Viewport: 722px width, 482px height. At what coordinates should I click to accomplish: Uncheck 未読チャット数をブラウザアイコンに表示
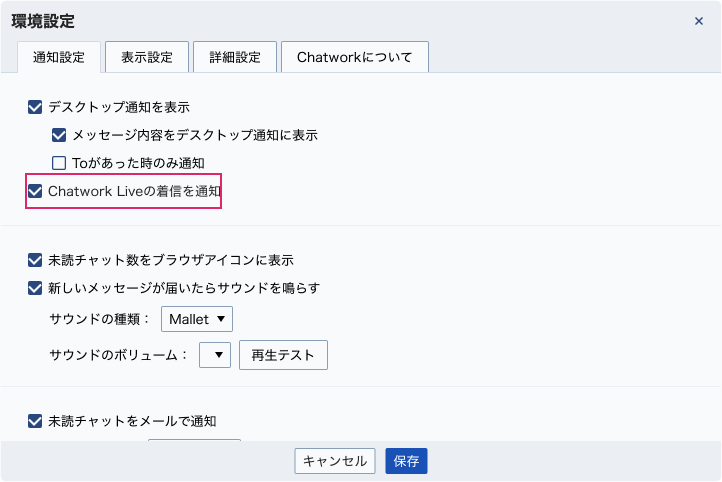35,260
